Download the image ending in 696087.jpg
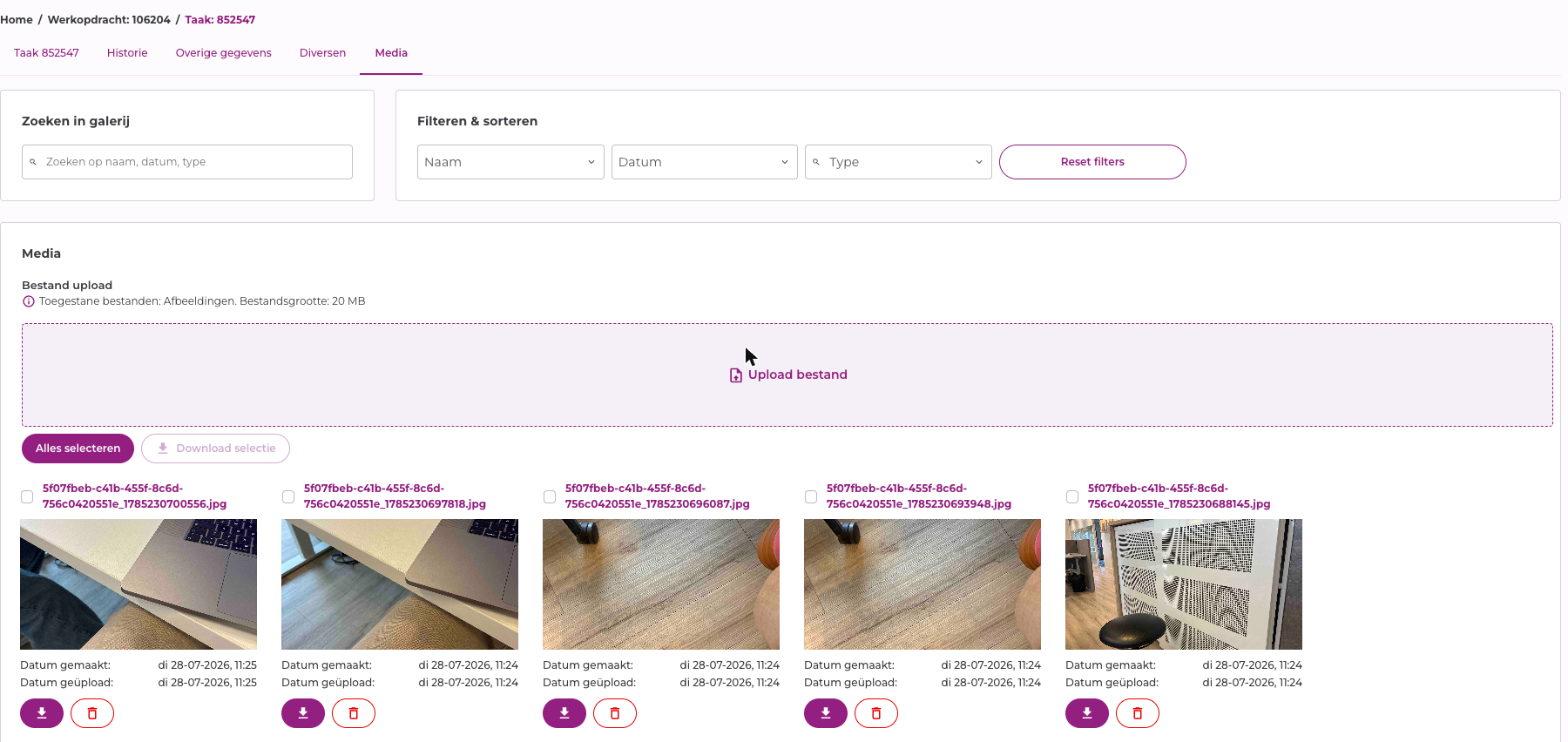 pyautogui.click(x=565, y=713)
